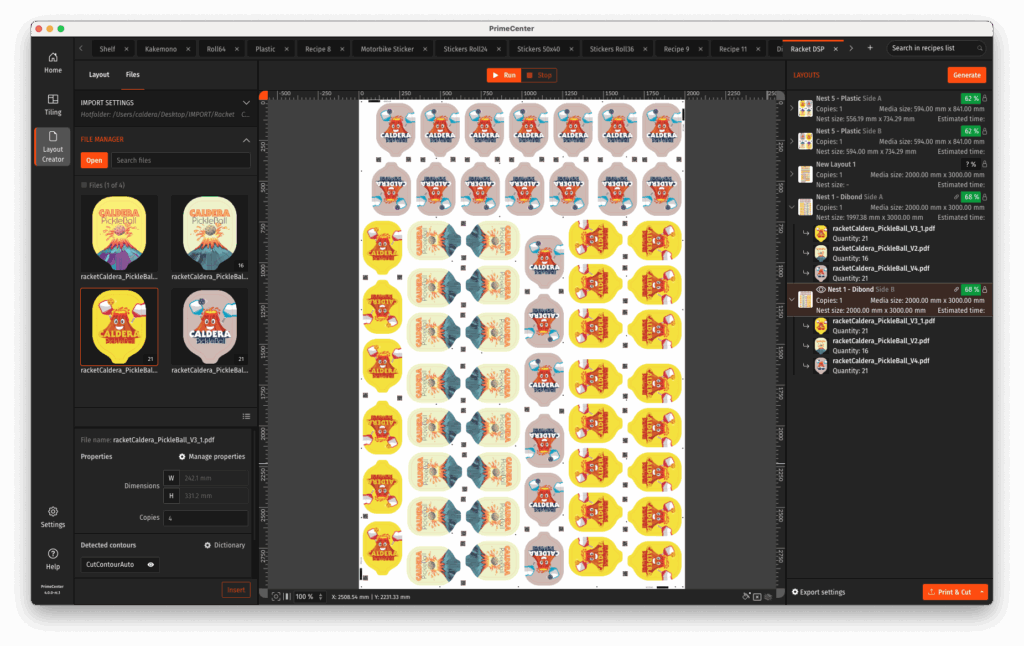The height and width of the screenshot is (646, 1024).
Task: Click the Stop button
Action: [x=539, y=75]
